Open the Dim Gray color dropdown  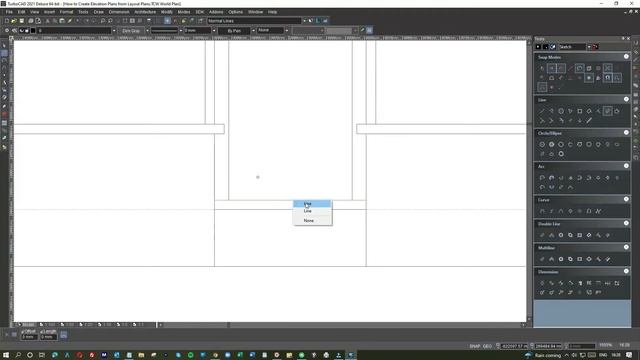[147, 31]
